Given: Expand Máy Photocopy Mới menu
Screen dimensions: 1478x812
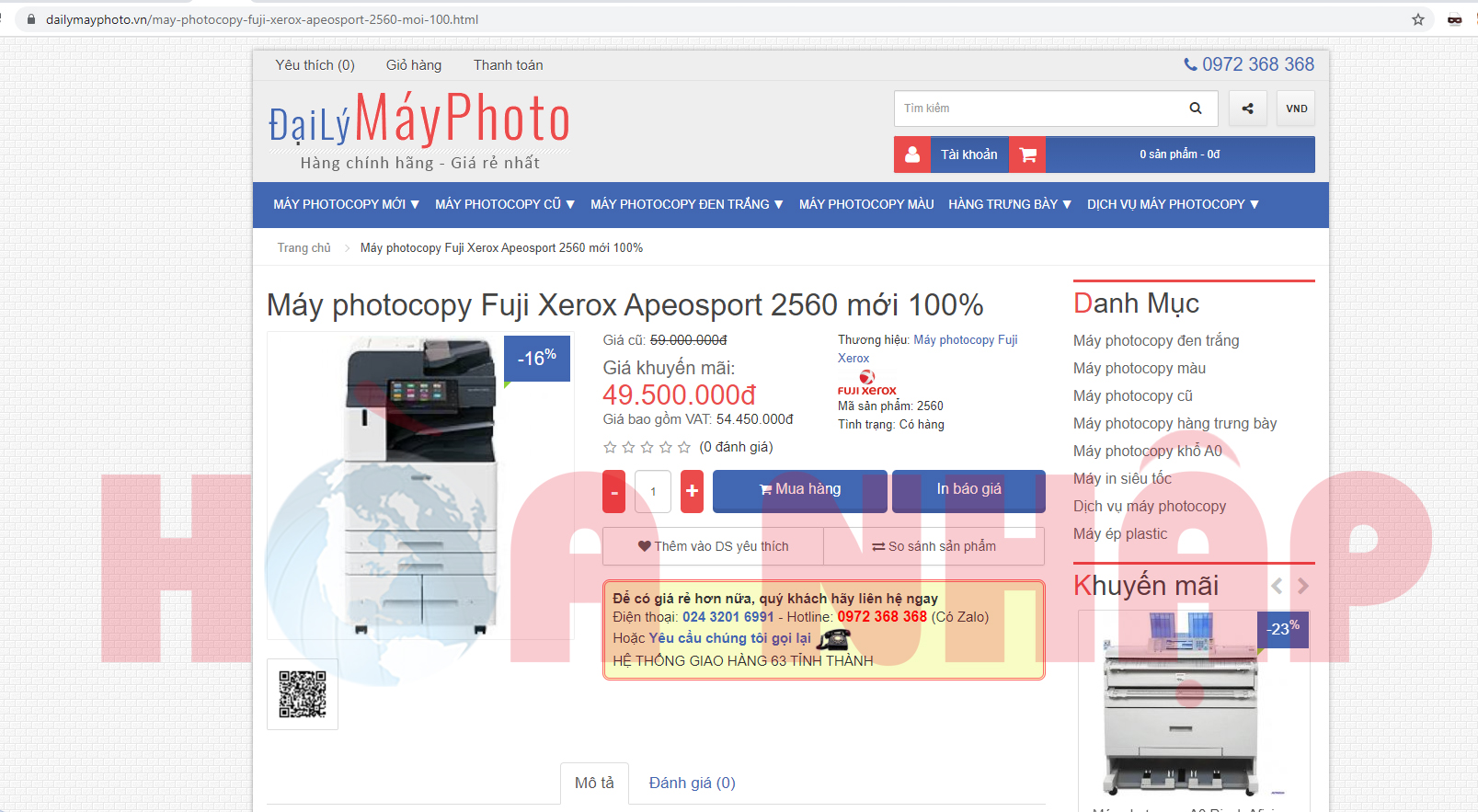Looking at the screenshot, I should coord(346,204).
